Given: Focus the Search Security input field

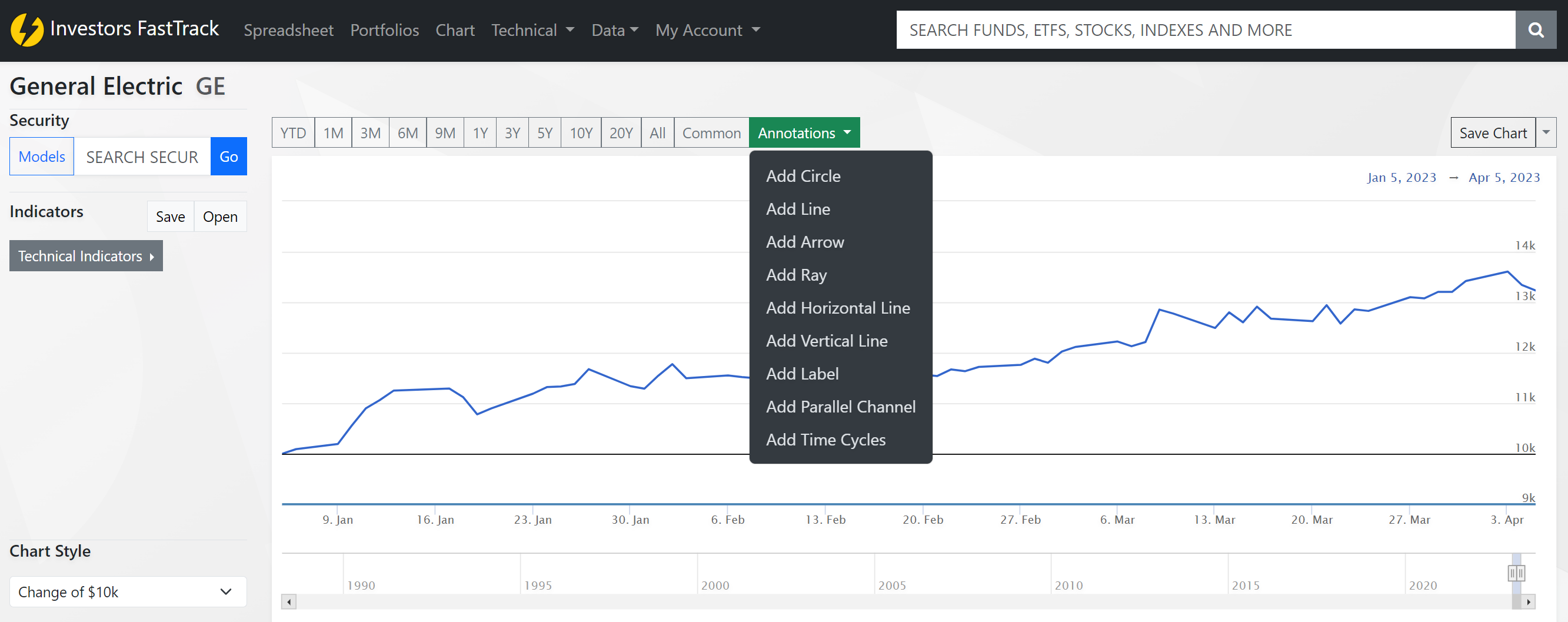Looking at the screenshot, I should tap(142, 157).
